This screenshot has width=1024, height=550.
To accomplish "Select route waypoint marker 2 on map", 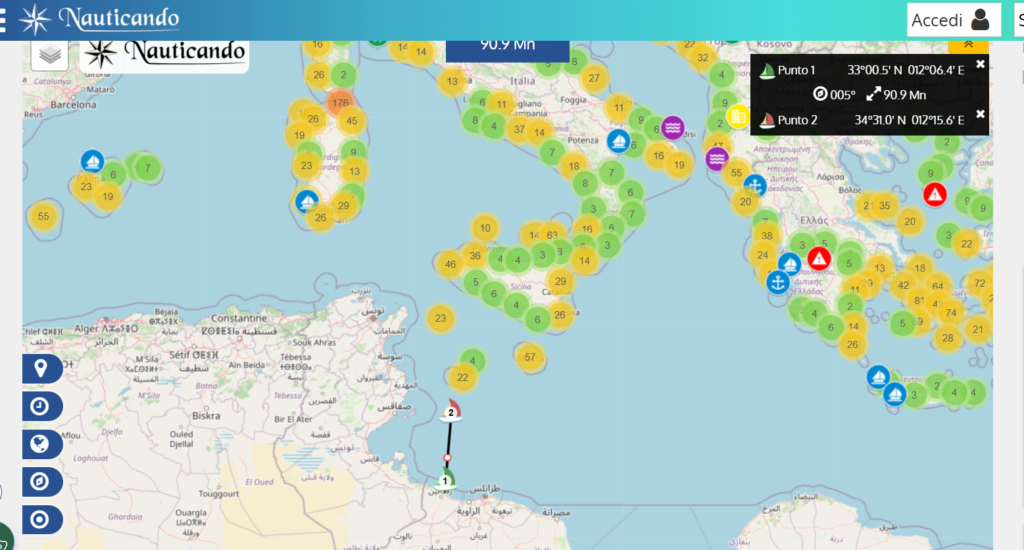I will coord(451,411).
